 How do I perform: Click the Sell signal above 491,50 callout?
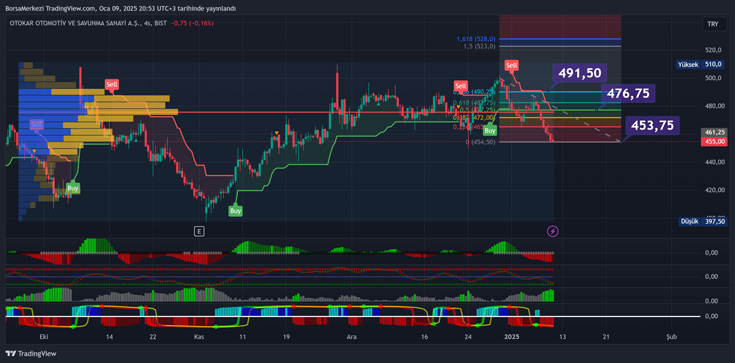point(511,65)
